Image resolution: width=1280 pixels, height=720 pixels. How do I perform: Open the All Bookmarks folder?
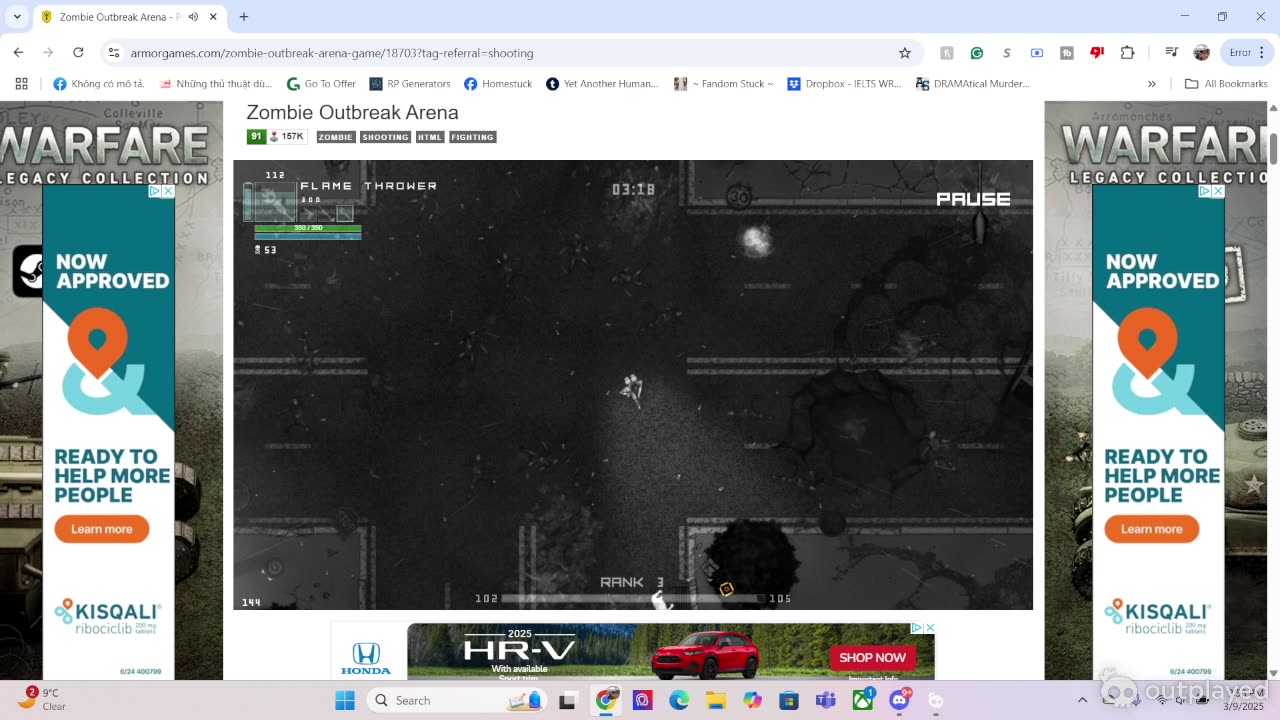pyautogui.click(x=1225, y=84)
